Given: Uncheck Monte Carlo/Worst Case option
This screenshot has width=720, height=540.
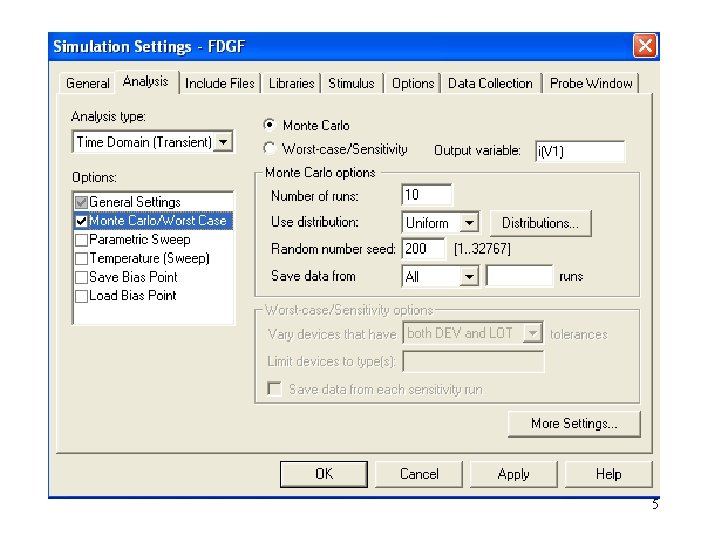Looking at the screenshot, I should tap(81, 221).
